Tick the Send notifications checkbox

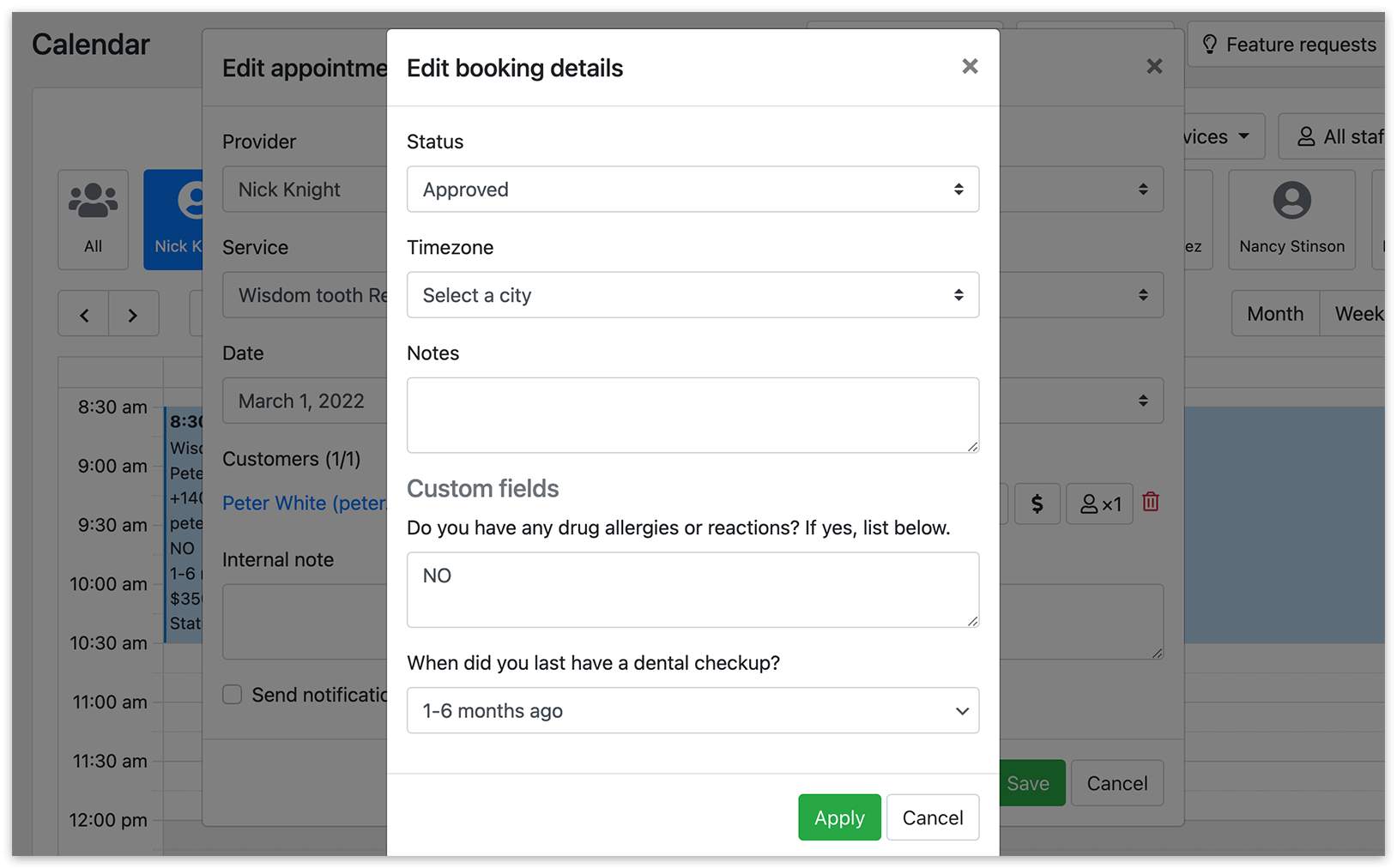[232, 694]
